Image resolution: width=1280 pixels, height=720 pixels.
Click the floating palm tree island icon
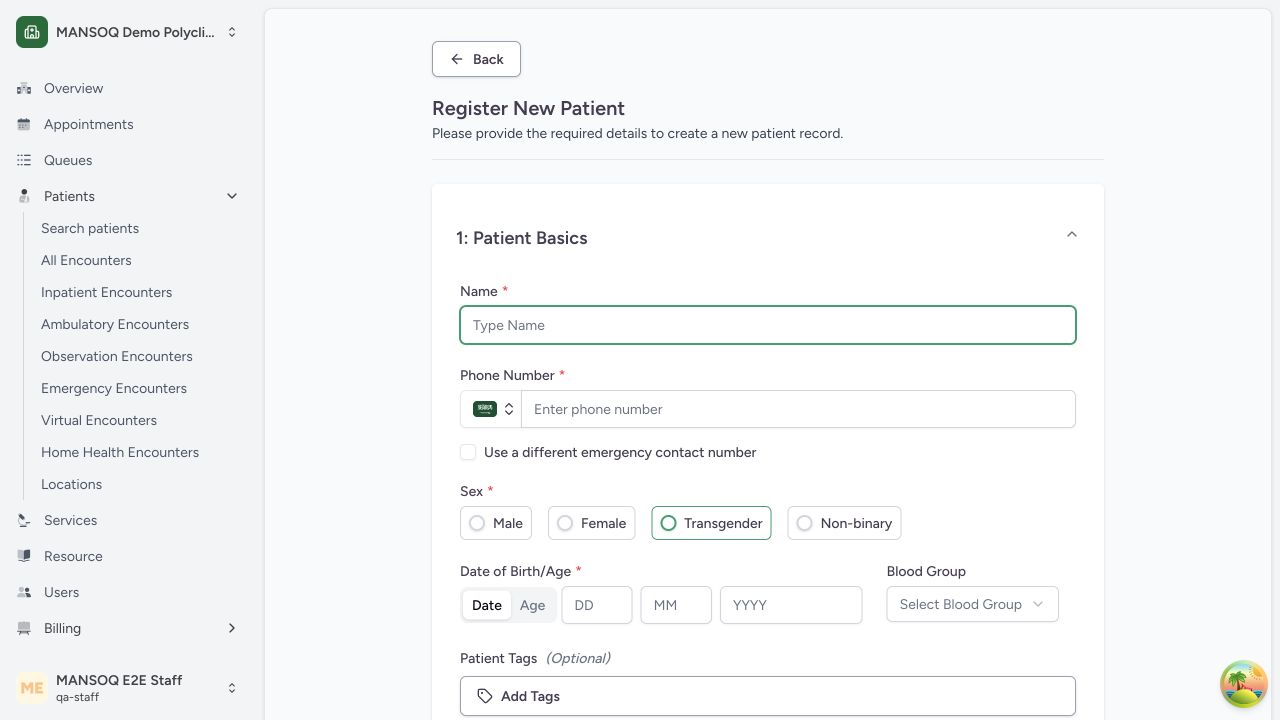[x=1244, y=684]
